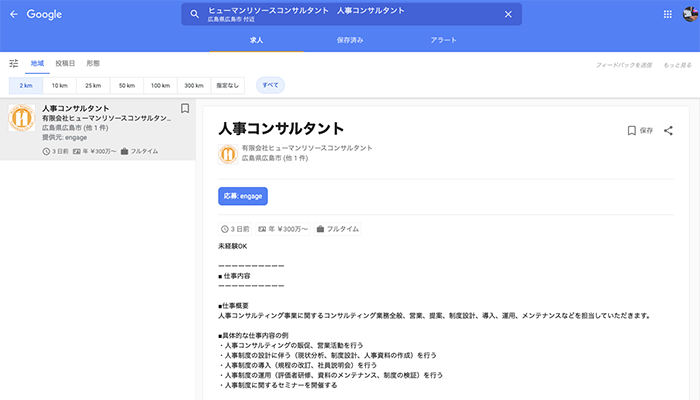Switch to the アラート tab
Viewport: 700px width, 400px height.
tap(443, 40)
